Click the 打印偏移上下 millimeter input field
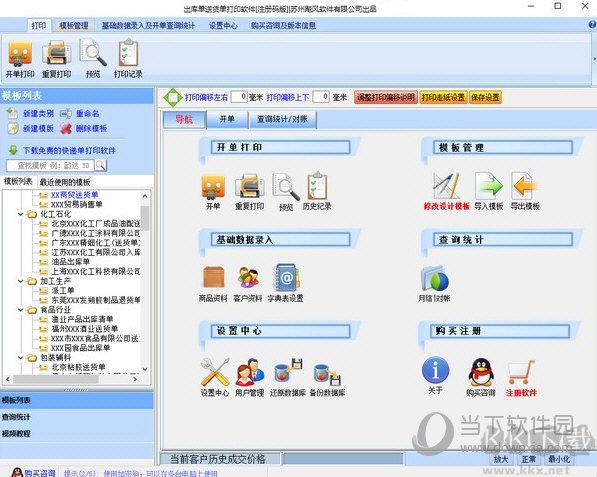 321,97
